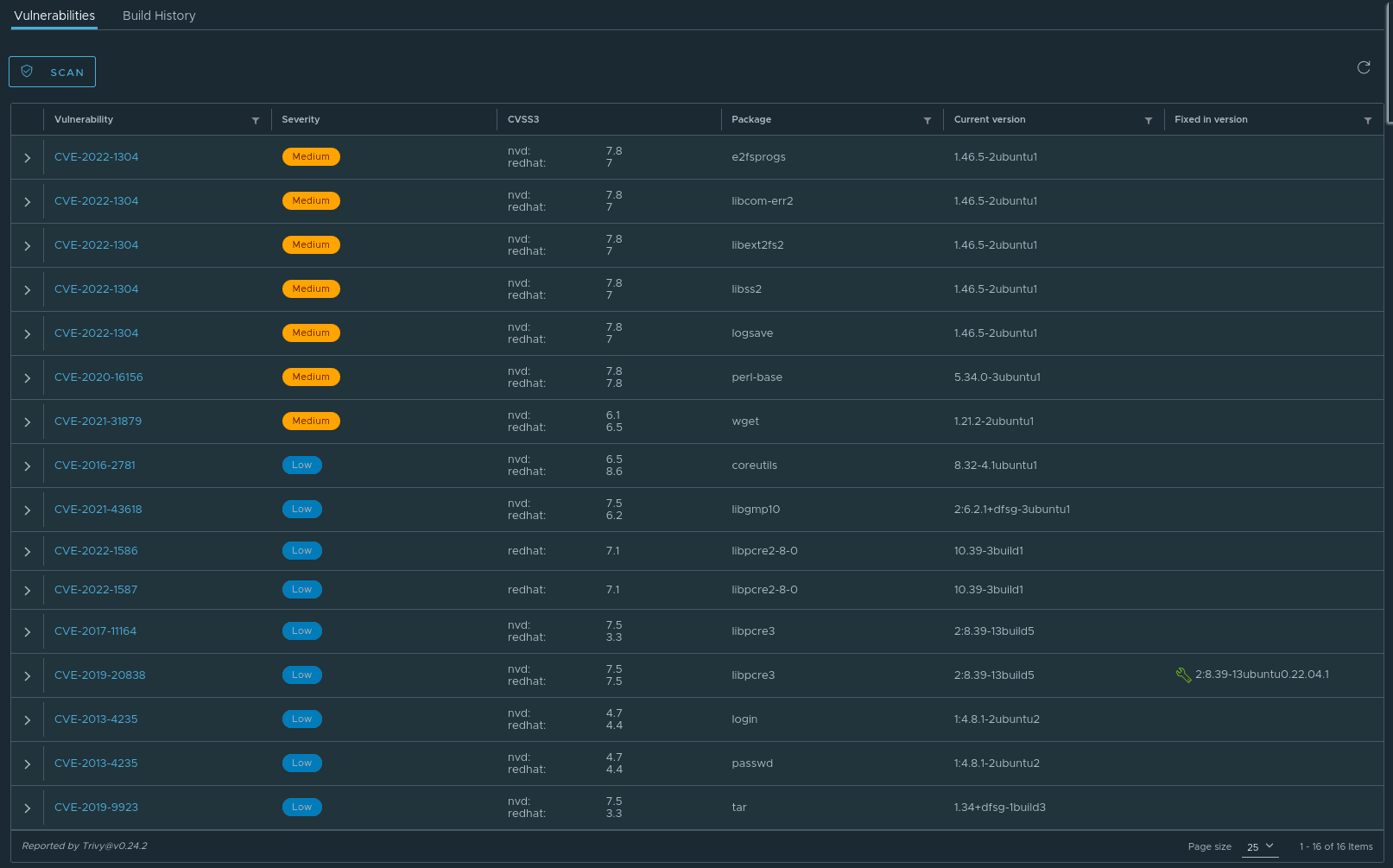Screen dimensions: 1393x868
Task: Open the Fixed in version filter icon
Action: coord(1368,121)
